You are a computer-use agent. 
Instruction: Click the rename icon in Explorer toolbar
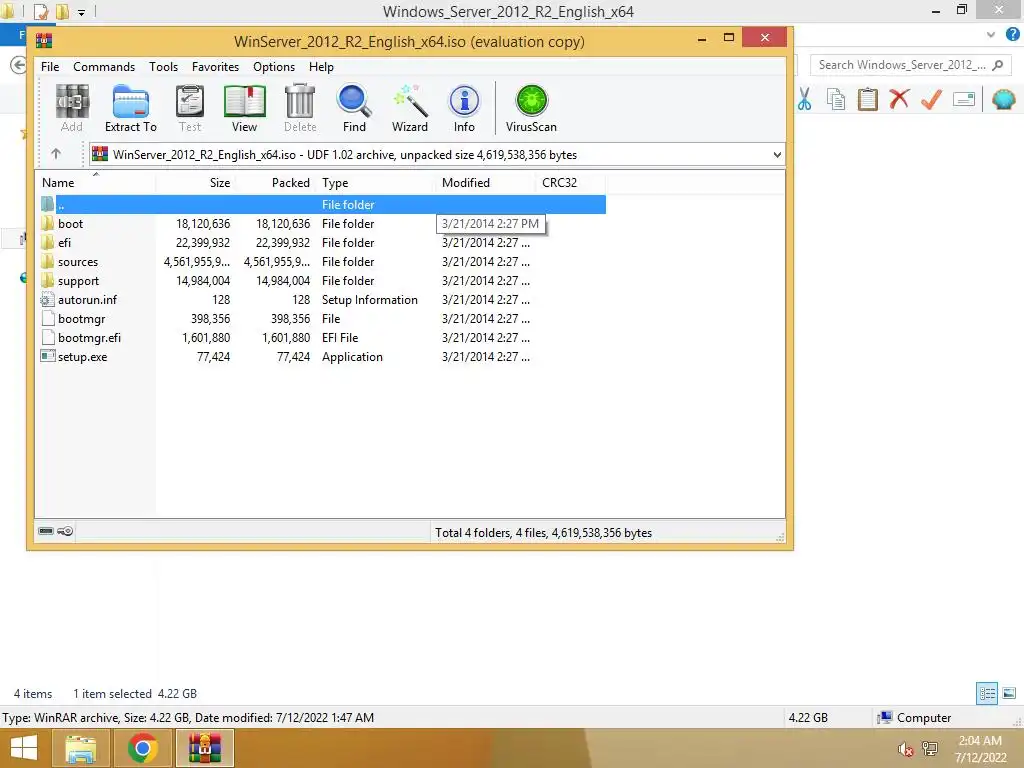pos(964,99)
